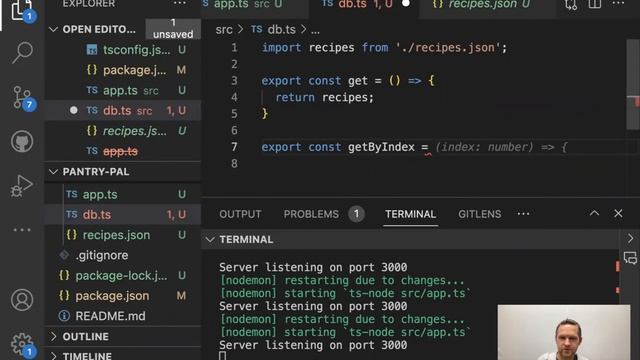Viewport: 640px width, 360px height.
Task: Select the TERMINAL panel tab
Action: click(x=411, y=214)
